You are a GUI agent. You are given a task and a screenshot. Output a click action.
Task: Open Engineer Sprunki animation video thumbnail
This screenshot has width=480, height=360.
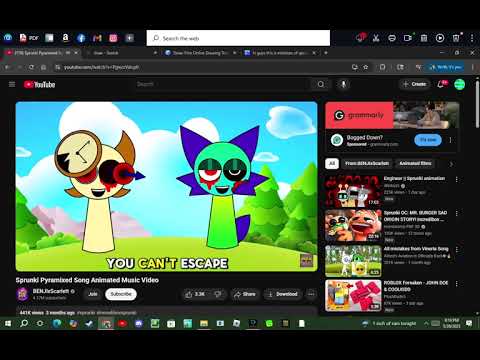(x=353, y=191)
